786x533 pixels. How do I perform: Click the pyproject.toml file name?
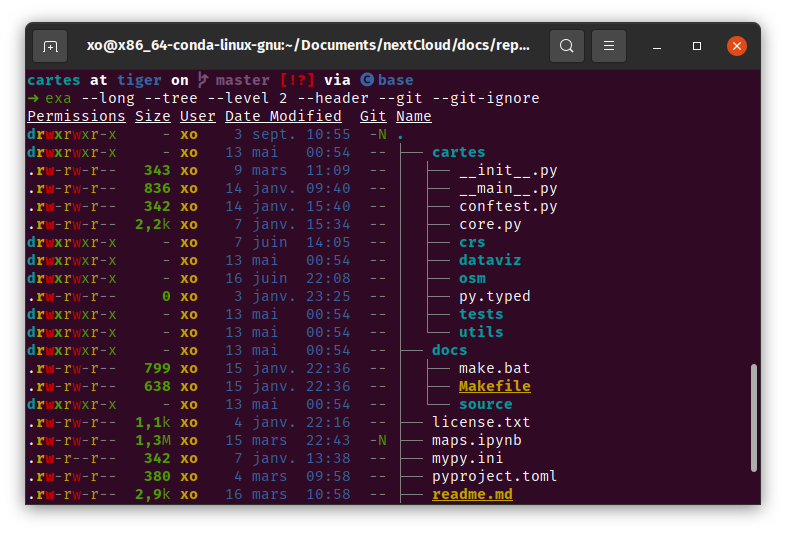point(495,476)
